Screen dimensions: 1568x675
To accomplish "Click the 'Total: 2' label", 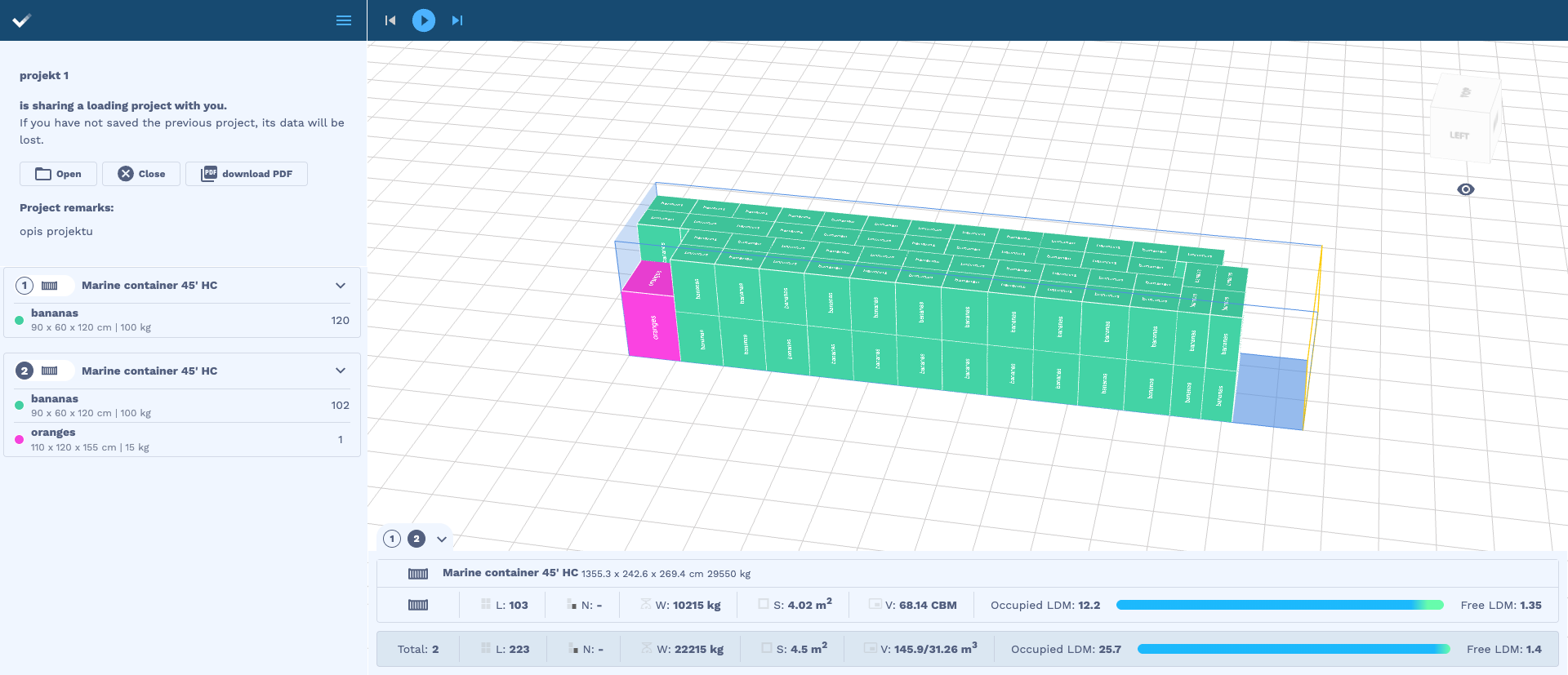I will (x=418, y=649).
